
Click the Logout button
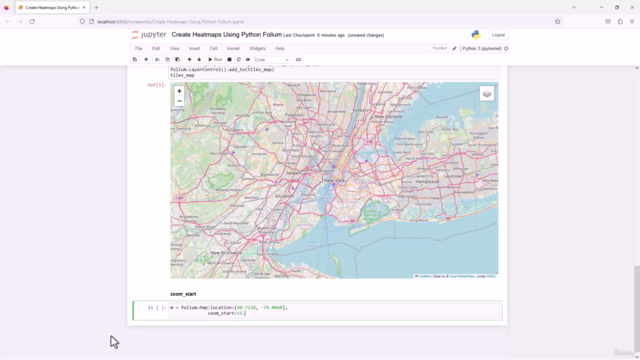(498, 35)
